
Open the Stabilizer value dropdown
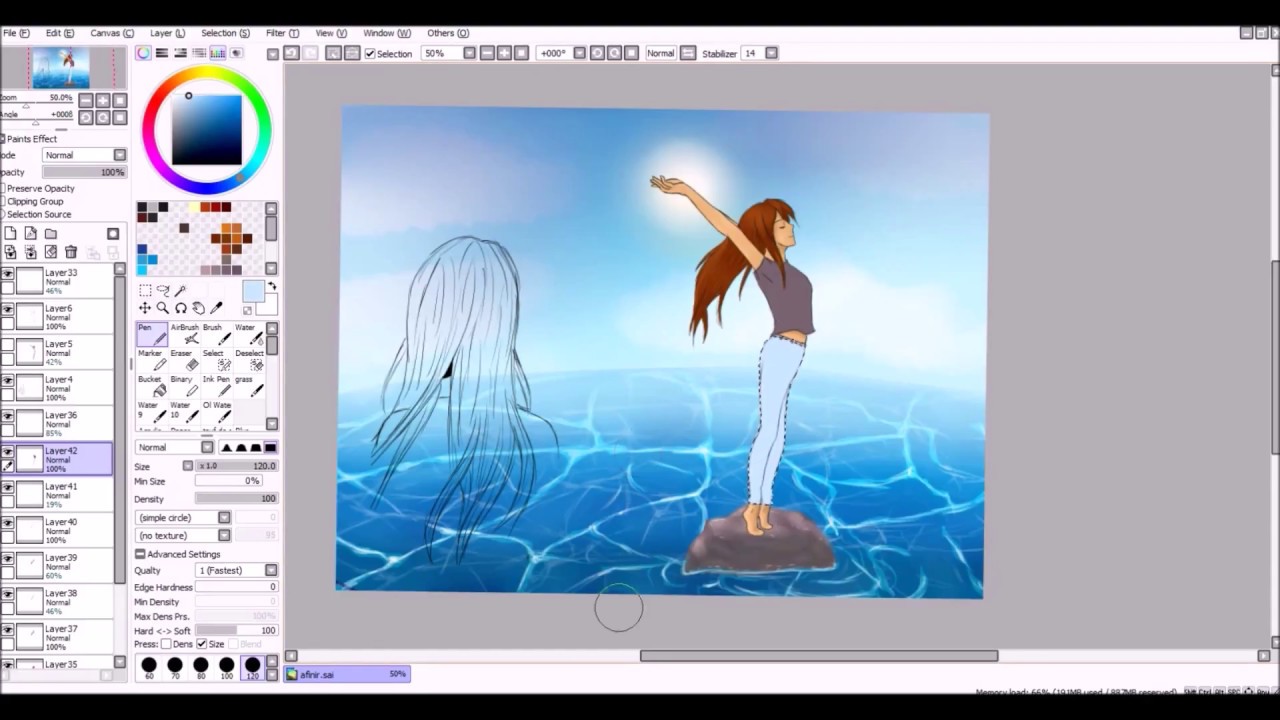point(771,53)
